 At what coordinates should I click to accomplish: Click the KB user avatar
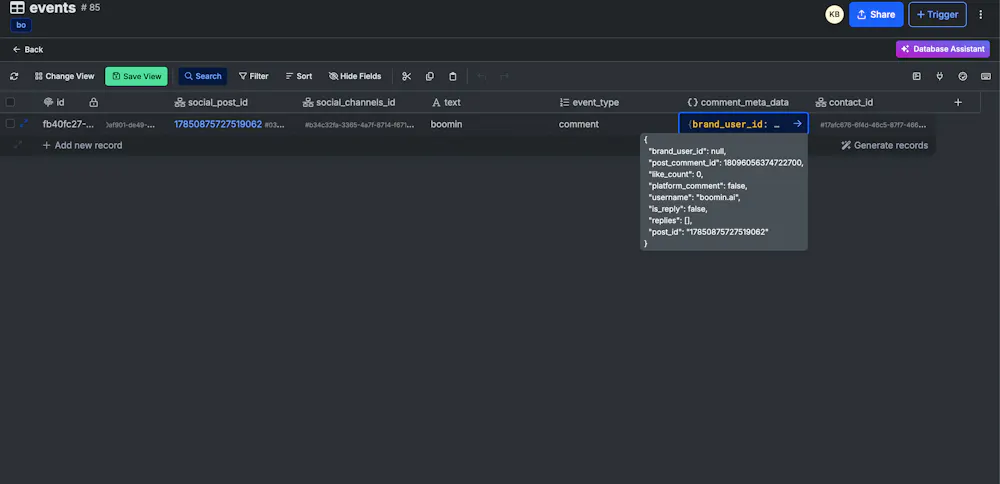(x=835, y=15)
